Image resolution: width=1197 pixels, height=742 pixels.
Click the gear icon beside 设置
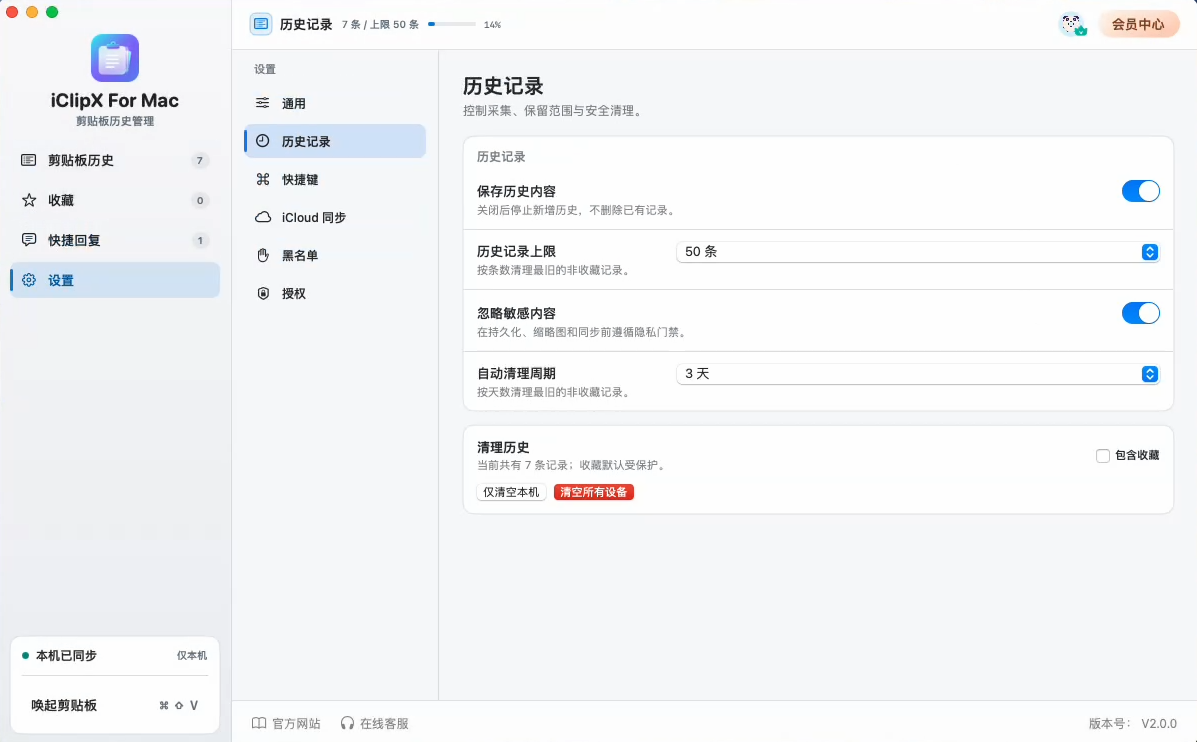pos(29,280)
